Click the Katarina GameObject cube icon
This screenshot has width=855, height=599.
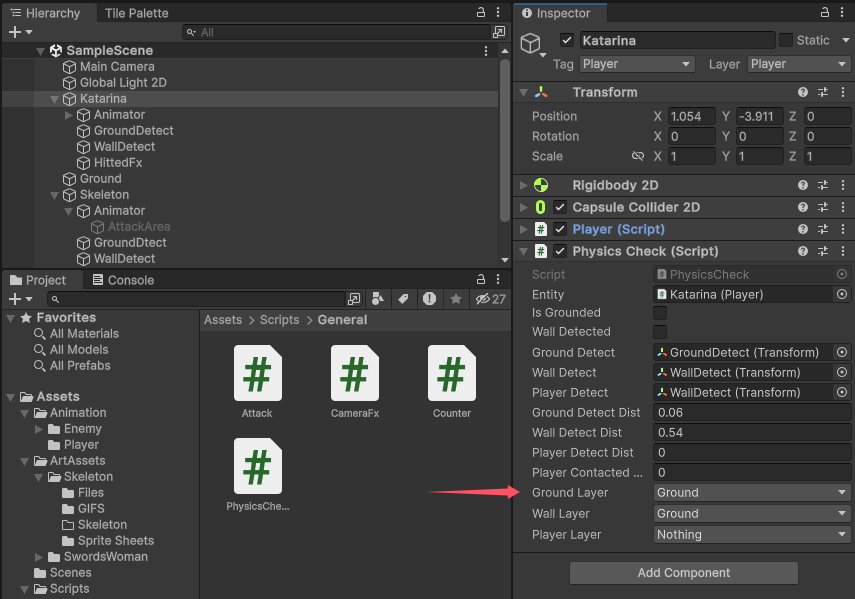coord(531,43)
